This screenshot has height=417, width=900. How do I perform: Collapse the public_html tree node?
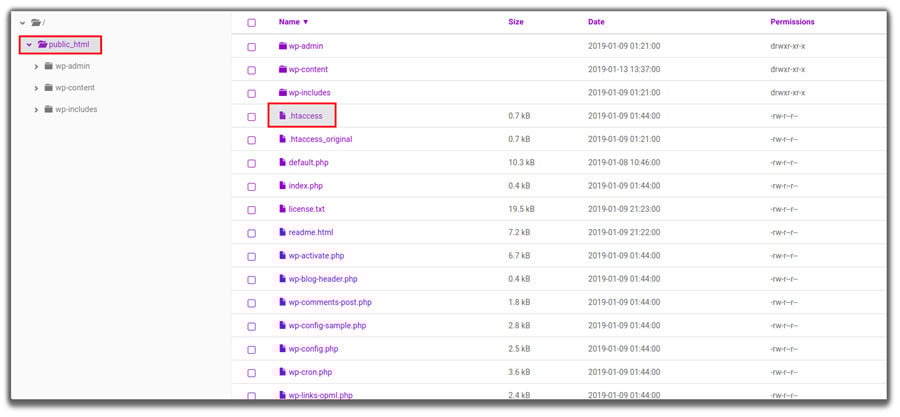(x=29, y=44)
